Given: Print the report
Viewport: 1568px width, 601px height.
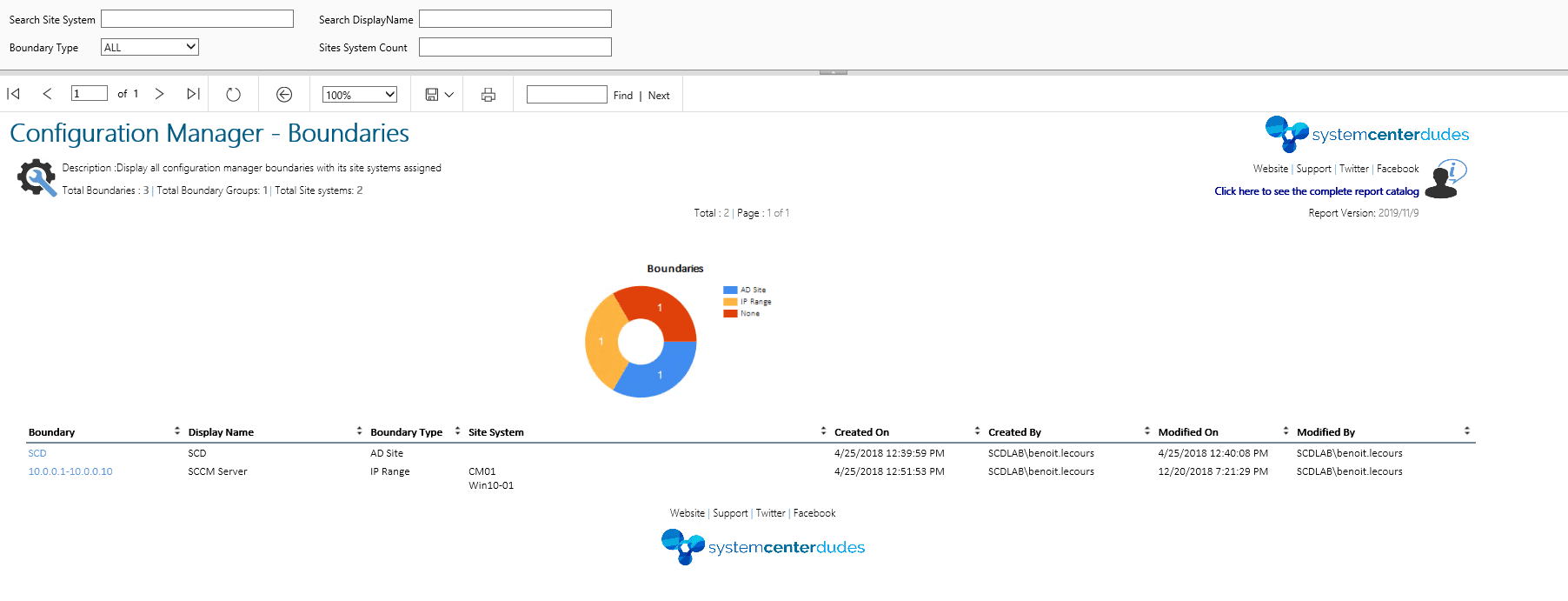Looking at the screenshot, I should tap(488, 95).
